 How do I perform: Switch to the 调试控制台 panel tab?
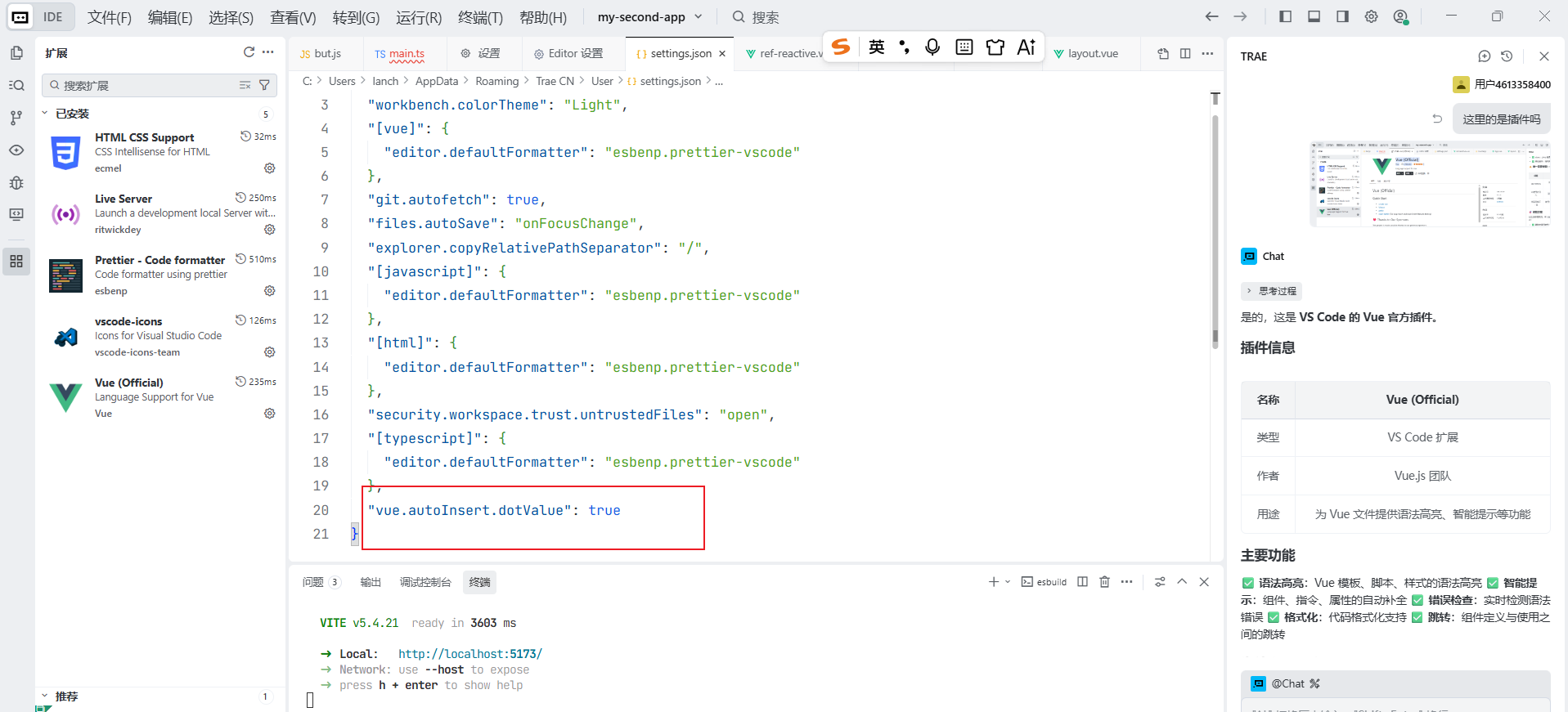[x=425, y=582]
